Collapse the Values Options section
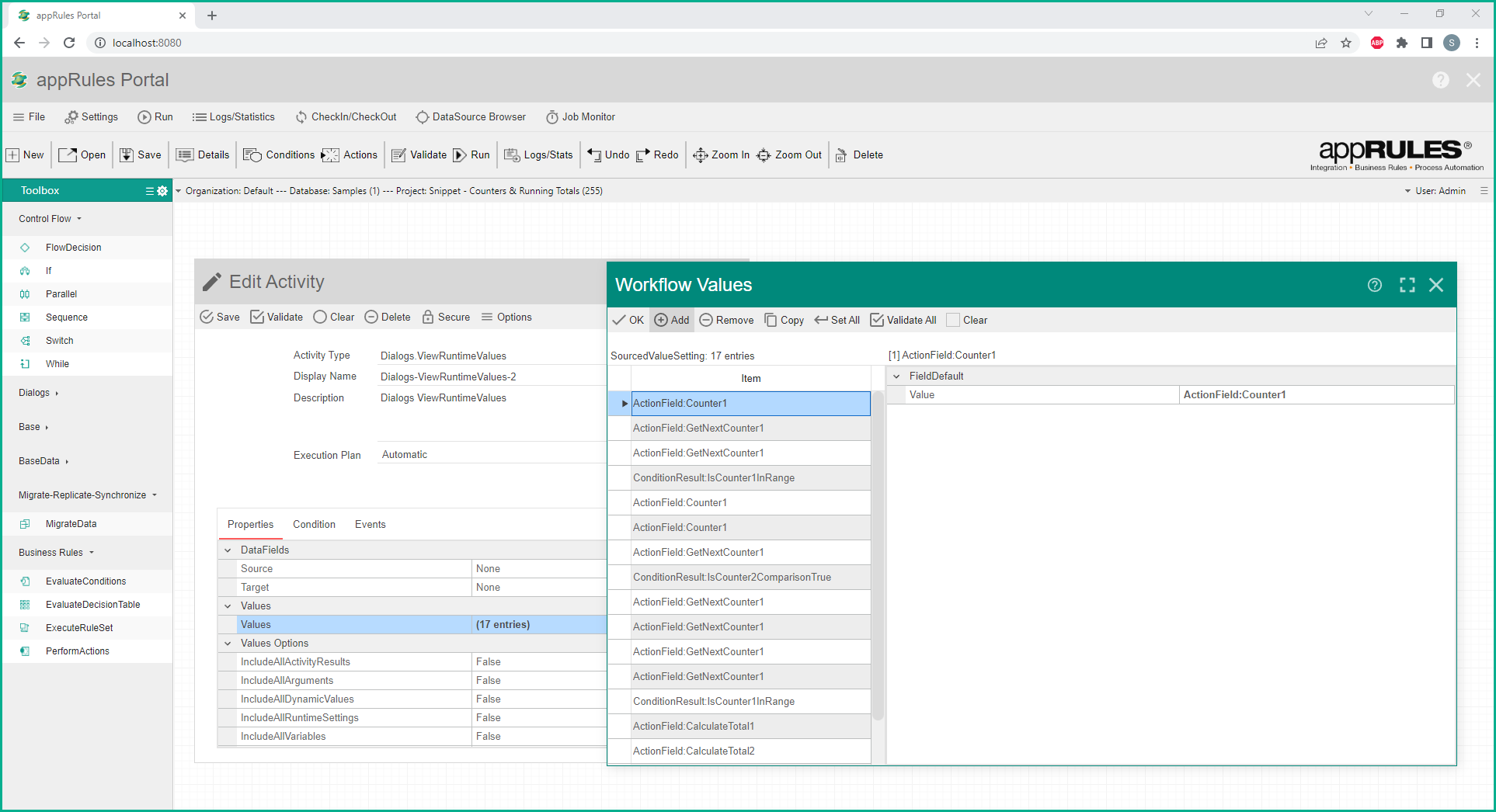Viewport: 1496px width, 812px height. pos(228,644)
